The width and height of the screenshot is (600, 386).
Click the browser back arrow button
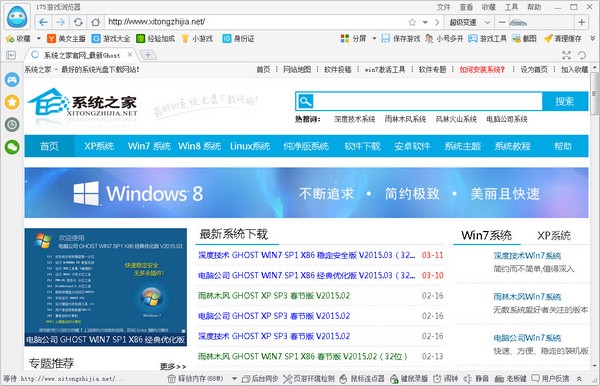coord(43,22)
